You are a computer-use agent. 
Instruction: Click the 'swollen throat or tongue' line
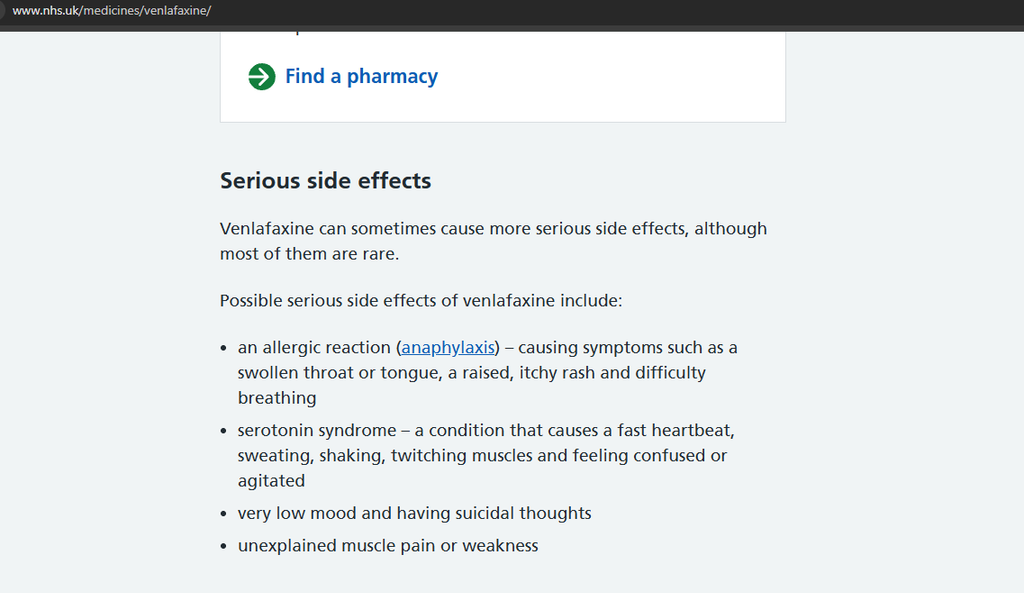[x=472, y=373]
